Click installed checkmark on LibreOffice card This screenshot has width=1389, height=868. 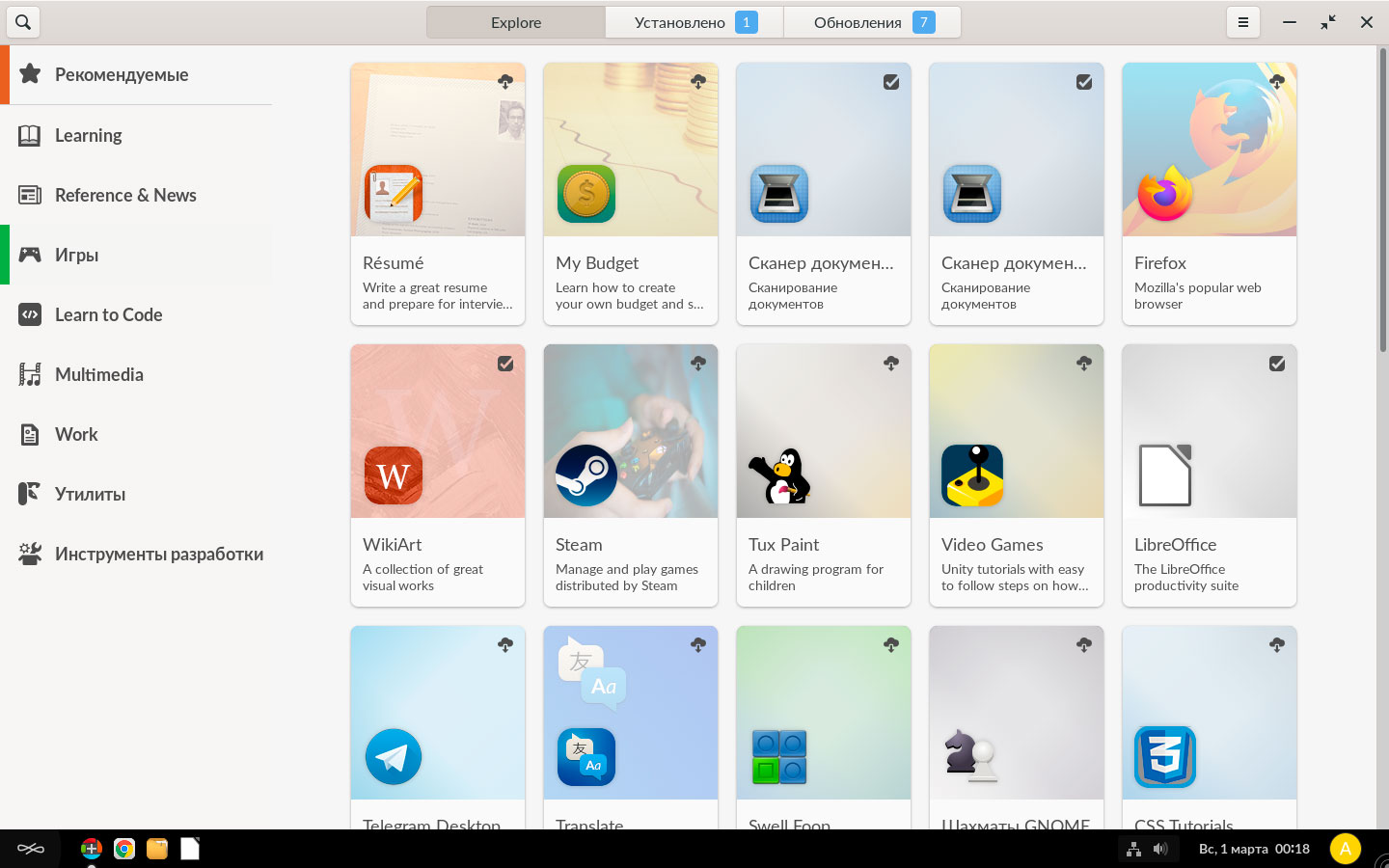pyautogui.click(x=1277, y=364)
